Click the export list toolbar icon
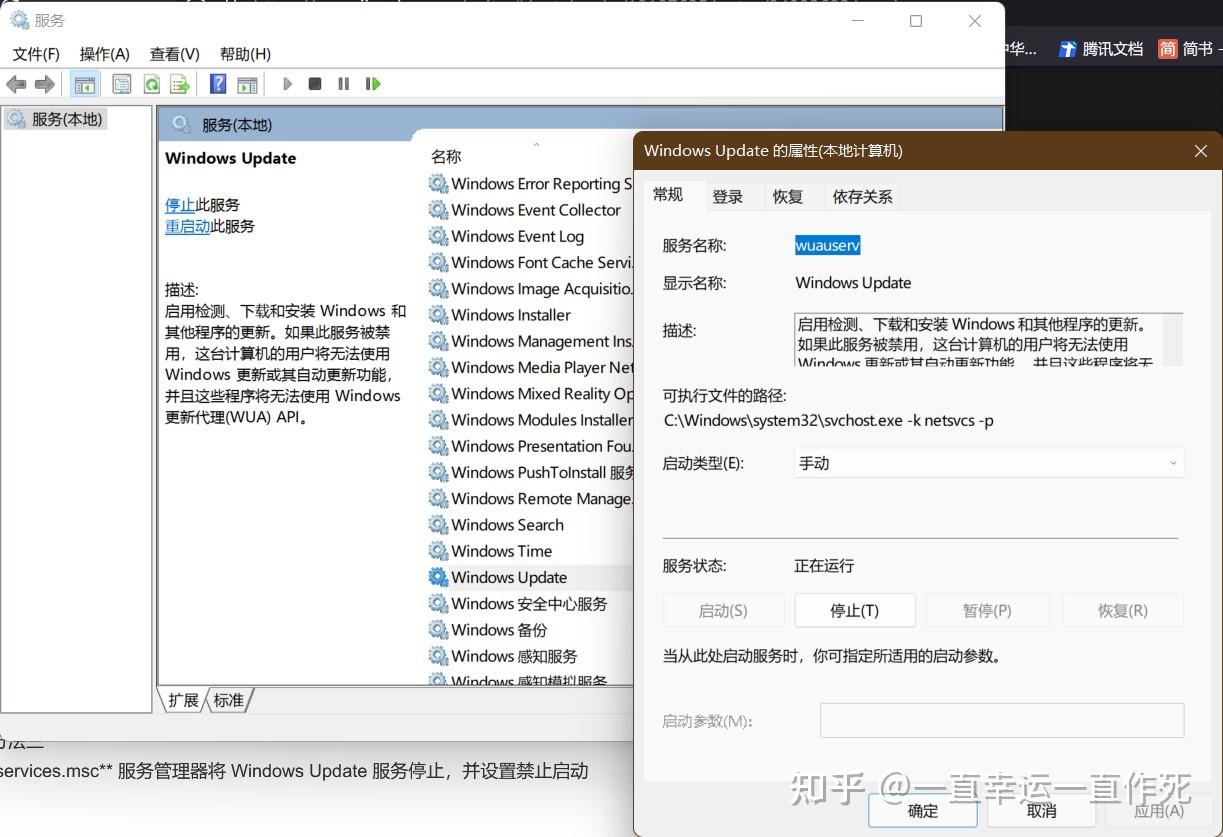1223x837 pixels. tap(180, 84)
